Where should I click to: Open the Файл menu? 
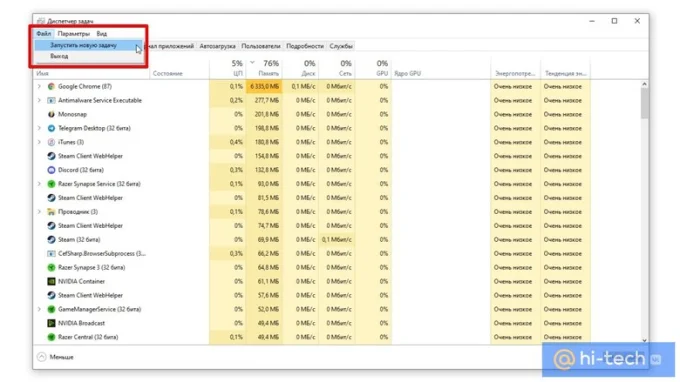pyautogui.click(x=44, y=33)
